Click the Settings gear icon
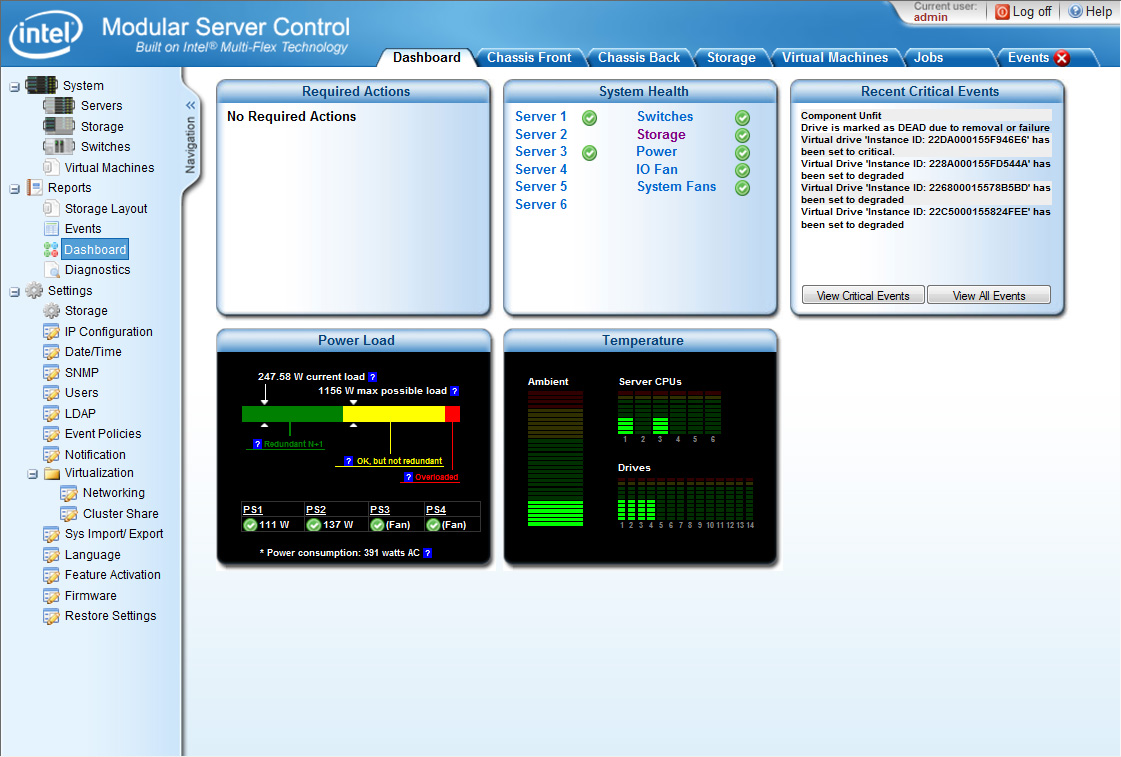The width and height of the screenshot is (1121, 757). point(34,290)
